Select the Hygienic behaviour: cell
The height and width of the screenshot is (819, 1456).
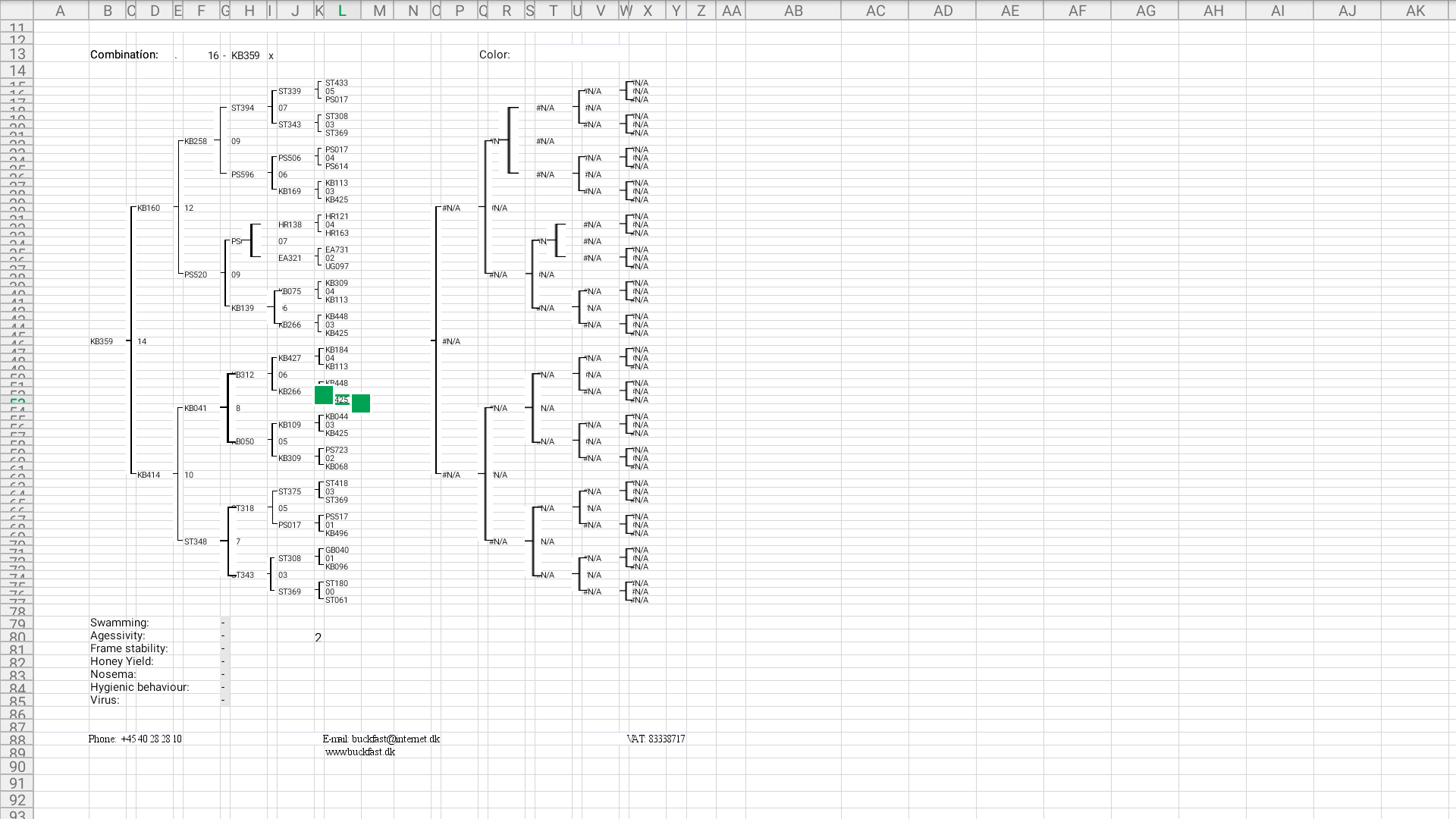point(140,687)
